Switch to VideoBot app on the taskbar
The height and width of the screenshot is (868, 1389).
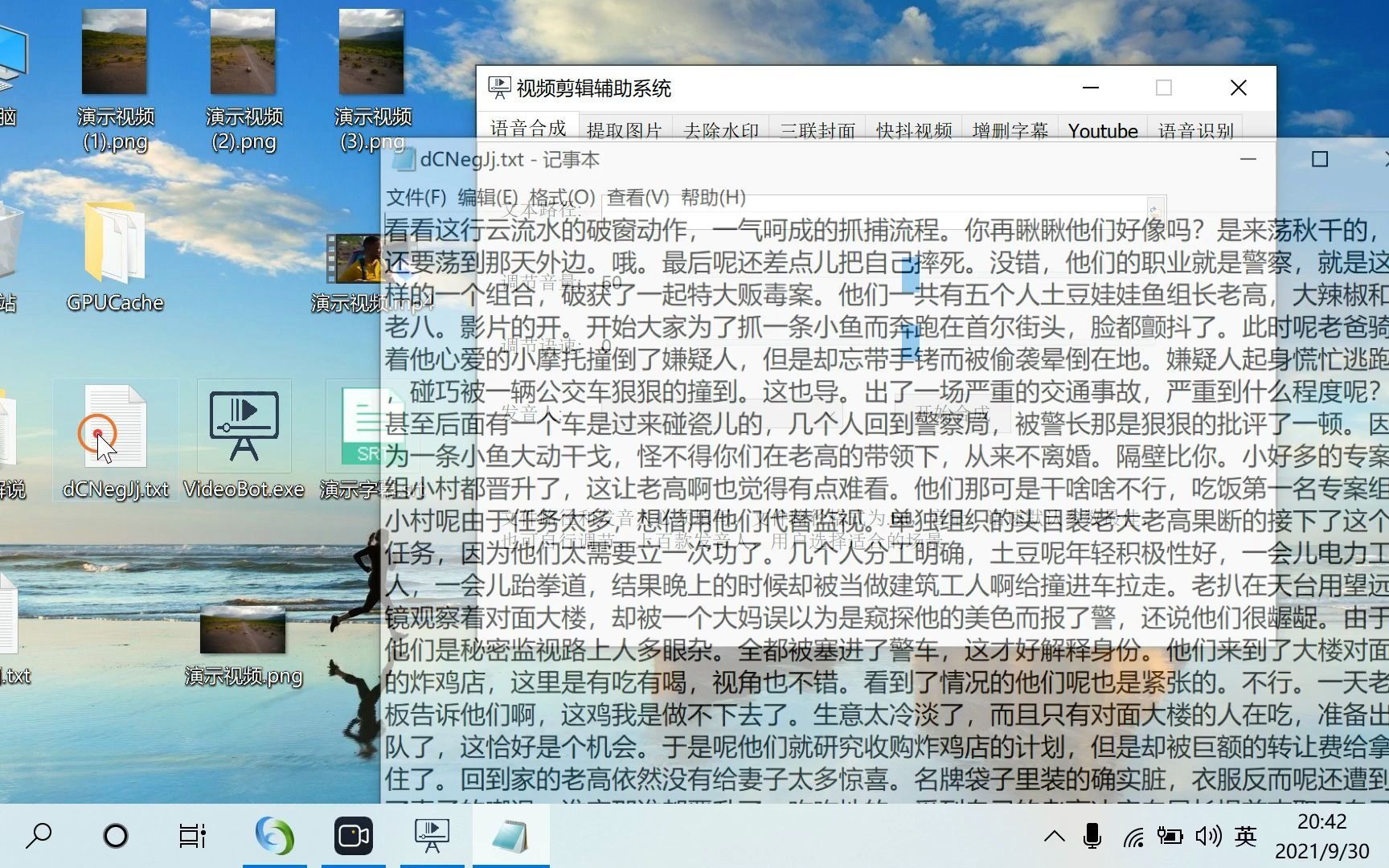pyautogui.click(x=432, y=836)
